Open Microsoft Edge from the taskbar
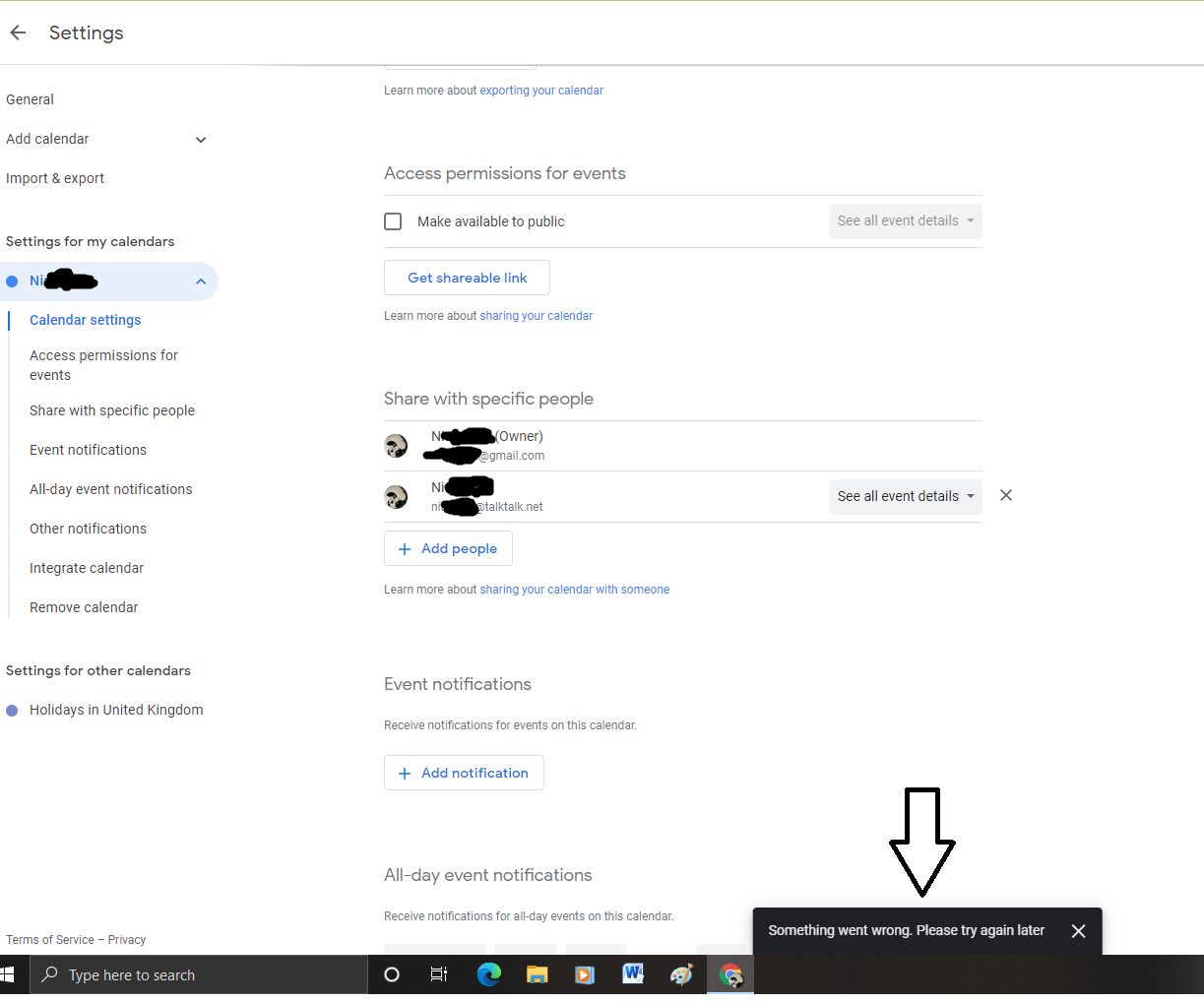Screen dimensions: 1204x1003 488,974
